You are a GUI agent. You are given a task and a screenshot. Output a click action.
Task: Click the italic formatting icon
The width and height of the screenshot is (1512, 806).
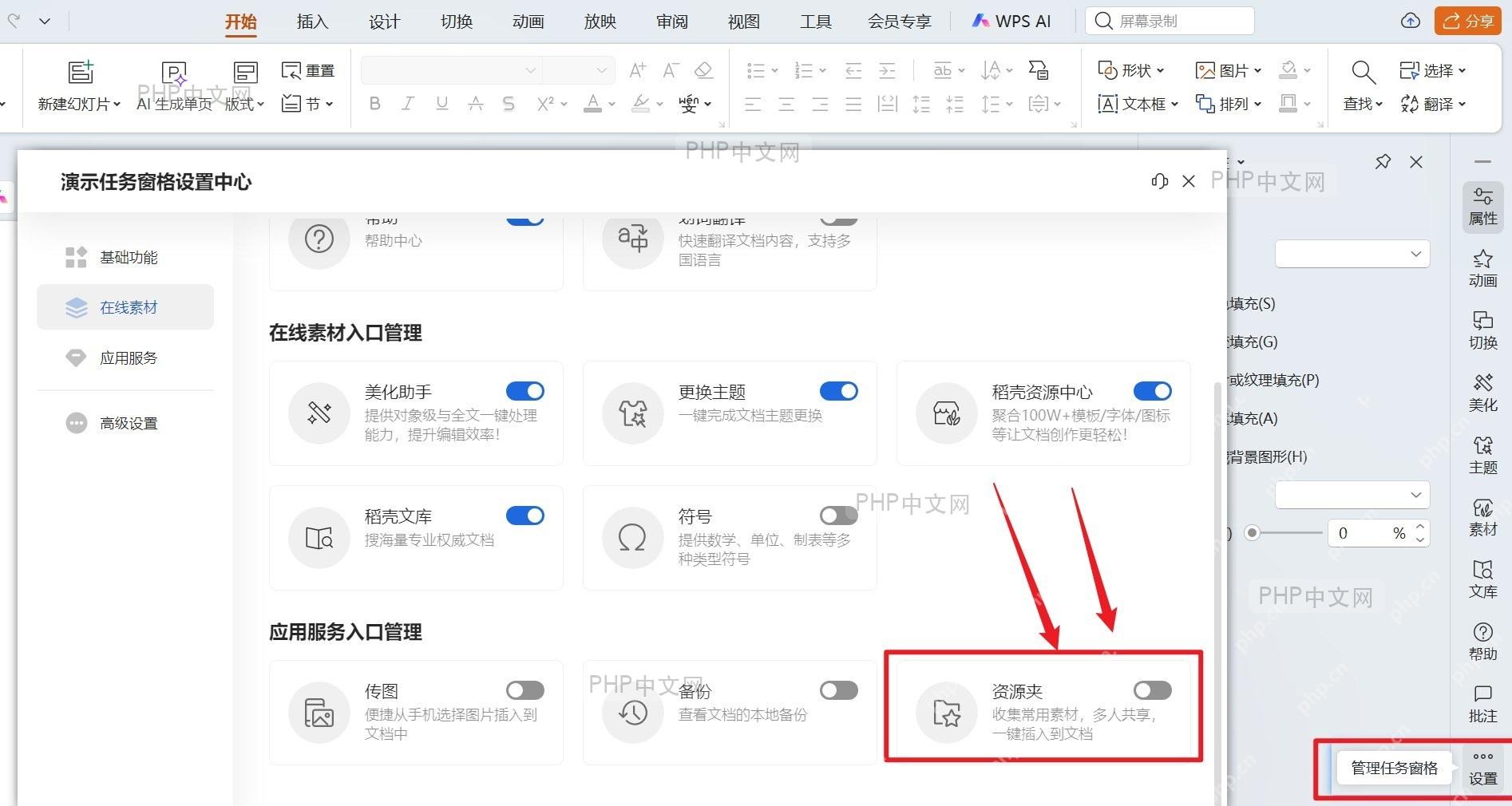408,104
